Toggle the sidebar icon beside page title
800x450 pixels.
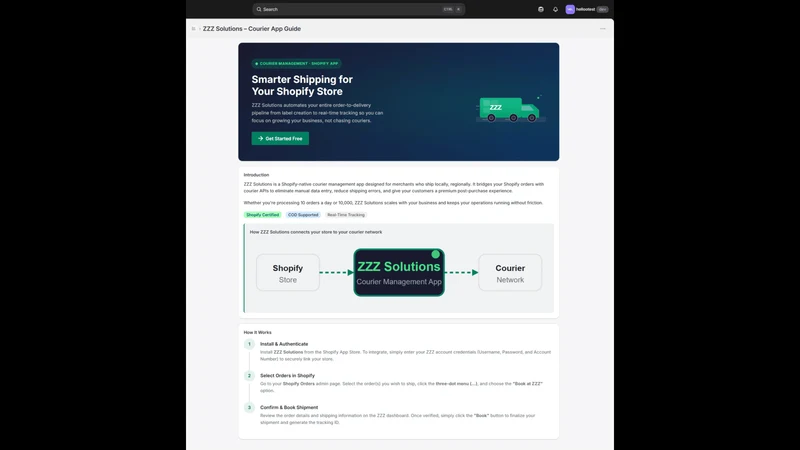(x=193, y=29)
